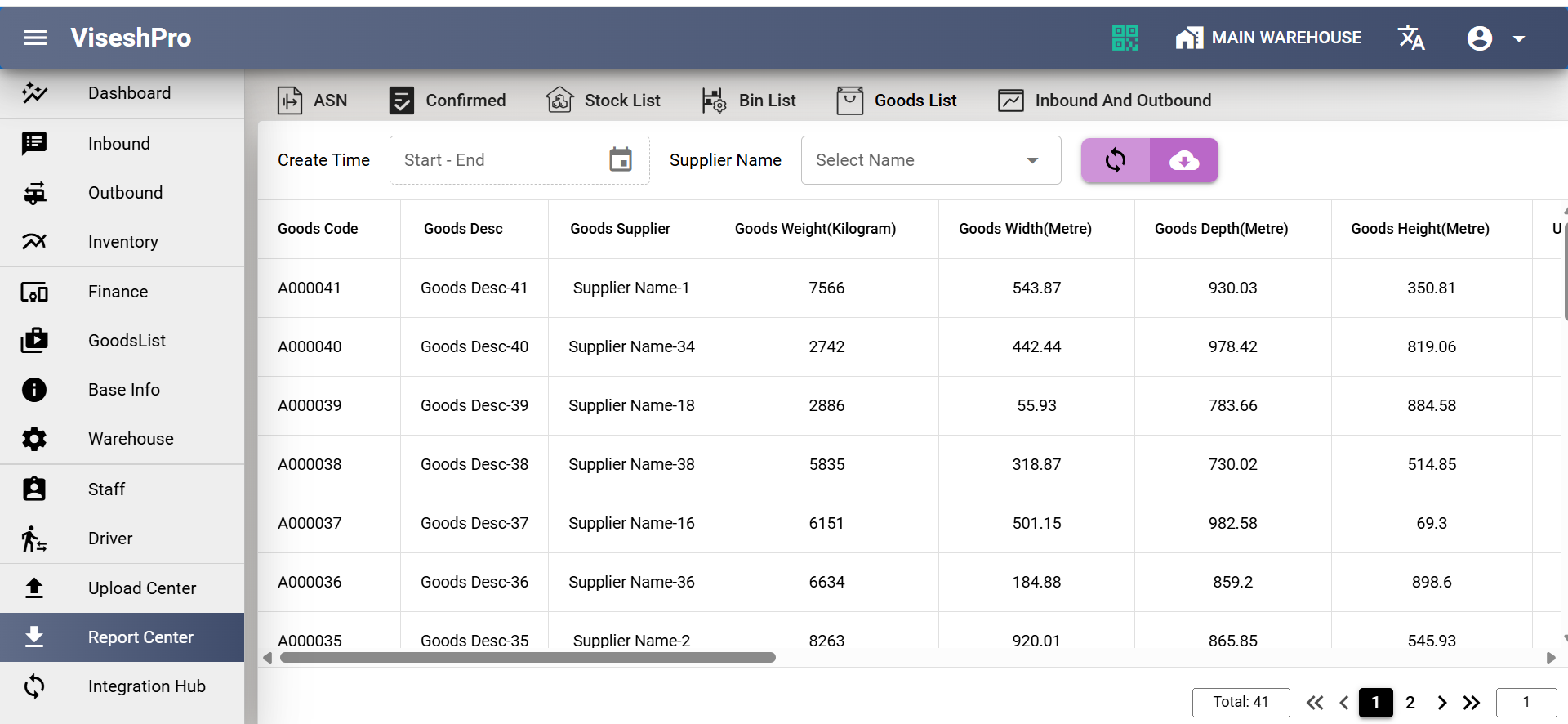Select Report Center in sidebar
The height and width of the screenshot is (724, 1568).
(x=140, y=637)
